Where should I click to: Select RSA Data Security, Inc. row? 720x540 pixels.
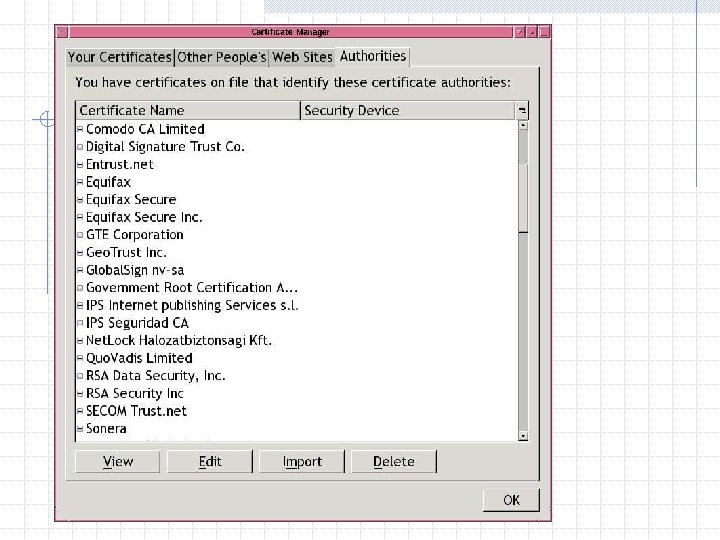296,376
